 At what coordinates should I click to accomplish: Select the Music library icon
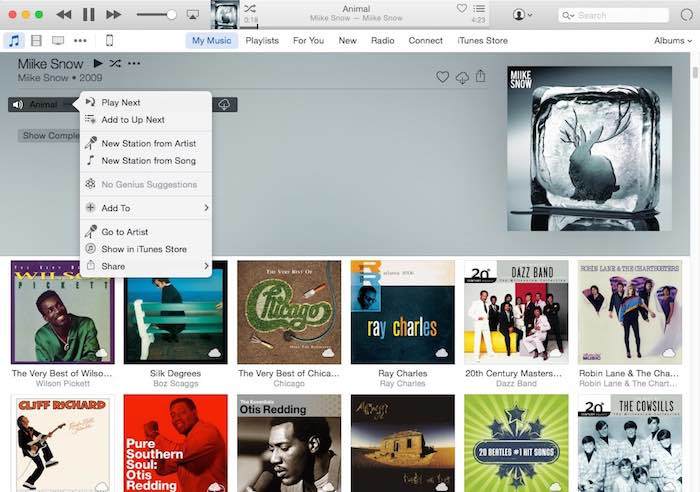14,41
